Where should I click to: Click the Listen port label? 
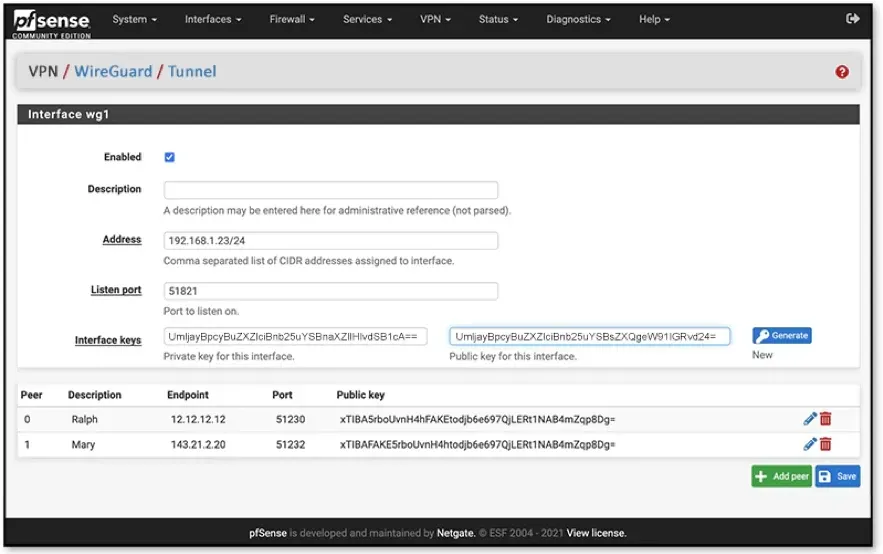116,290
